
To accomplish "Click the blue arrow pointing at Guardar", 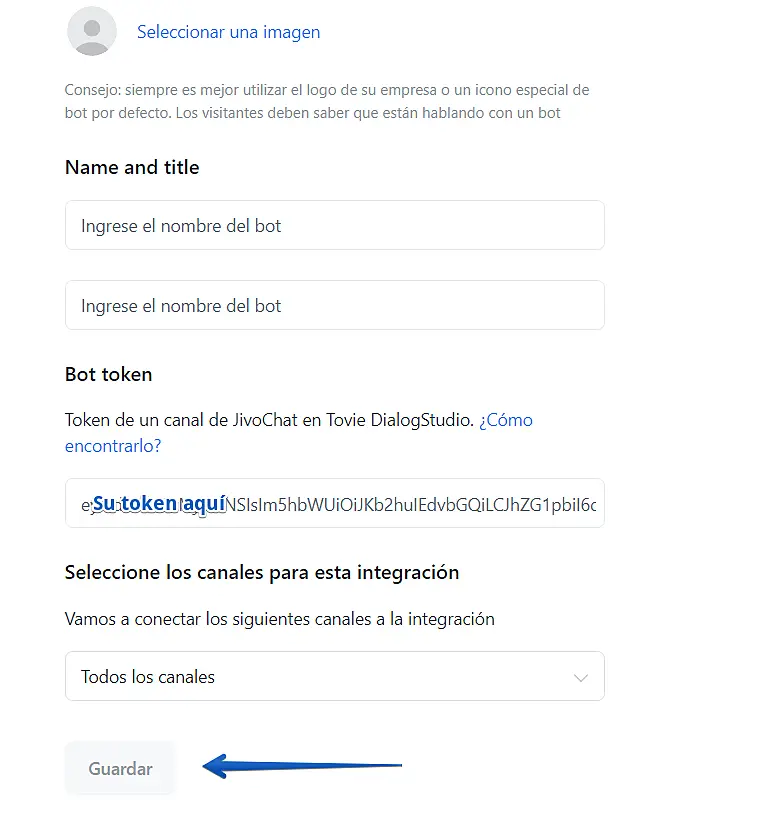I will tap(302, 767).
